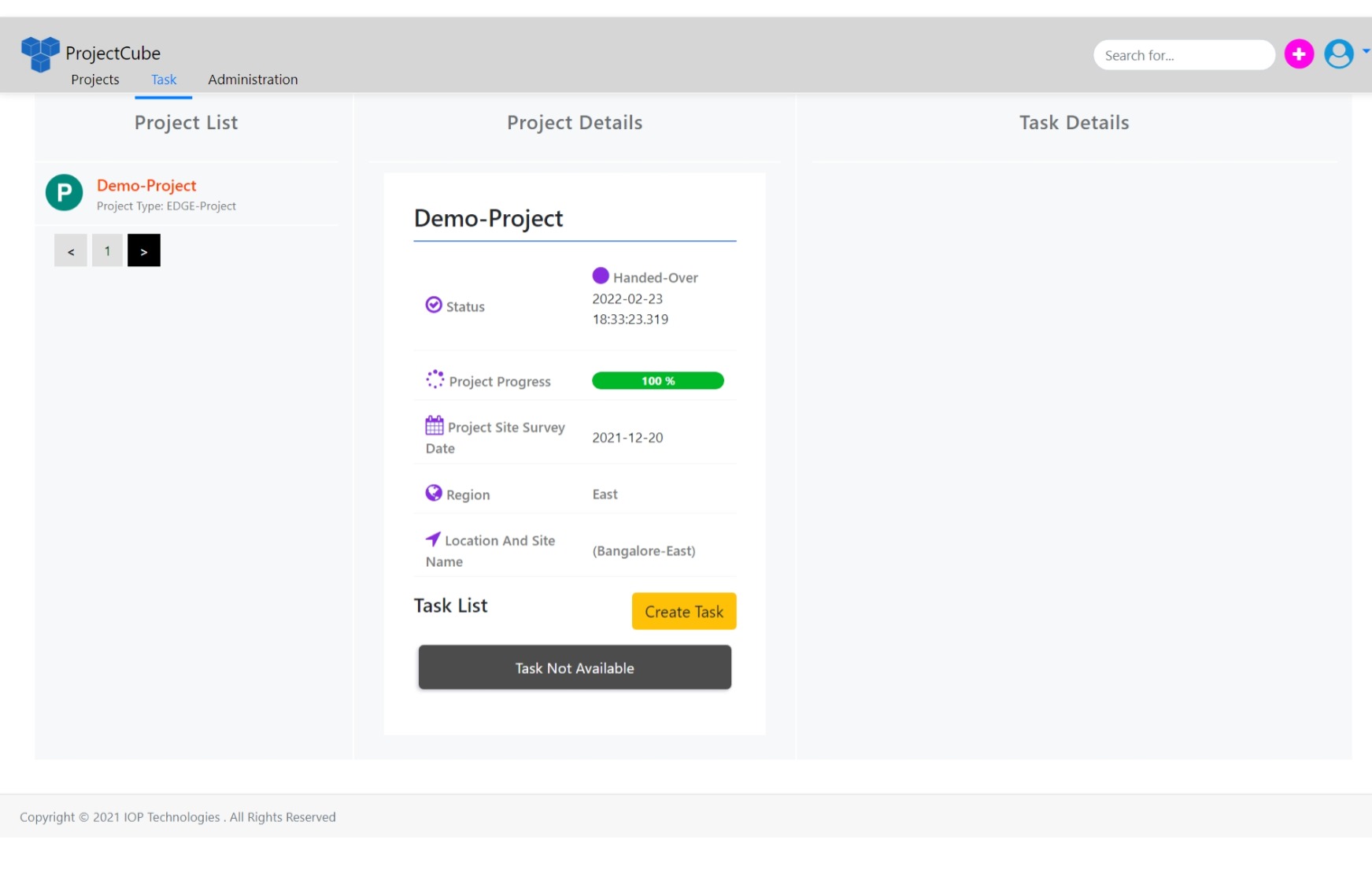Click the pink plus add icon
1372x892 pixels.
pyautogui.click(x=1299, y=54)
